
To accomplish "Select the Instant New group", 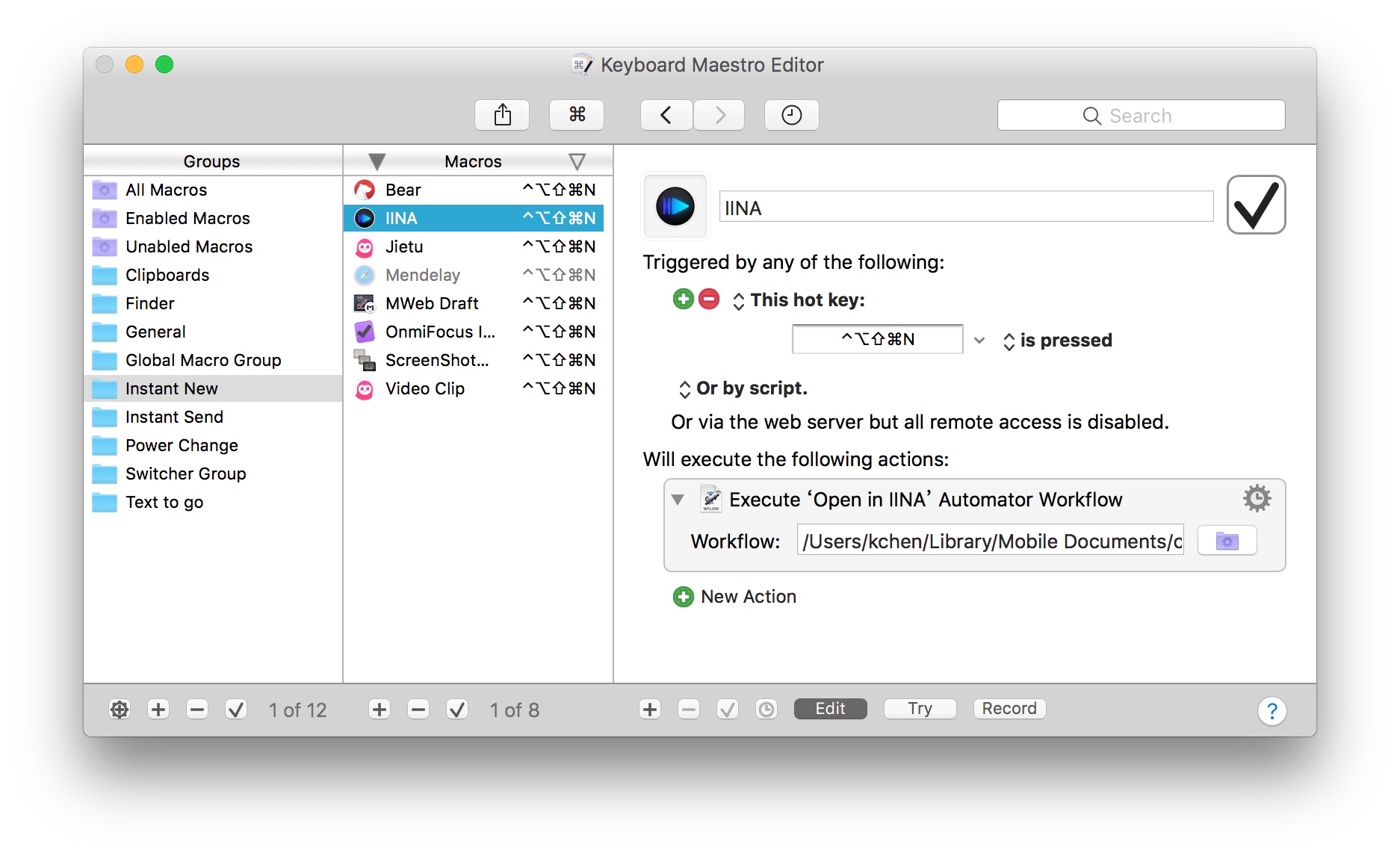I will 213,388.
